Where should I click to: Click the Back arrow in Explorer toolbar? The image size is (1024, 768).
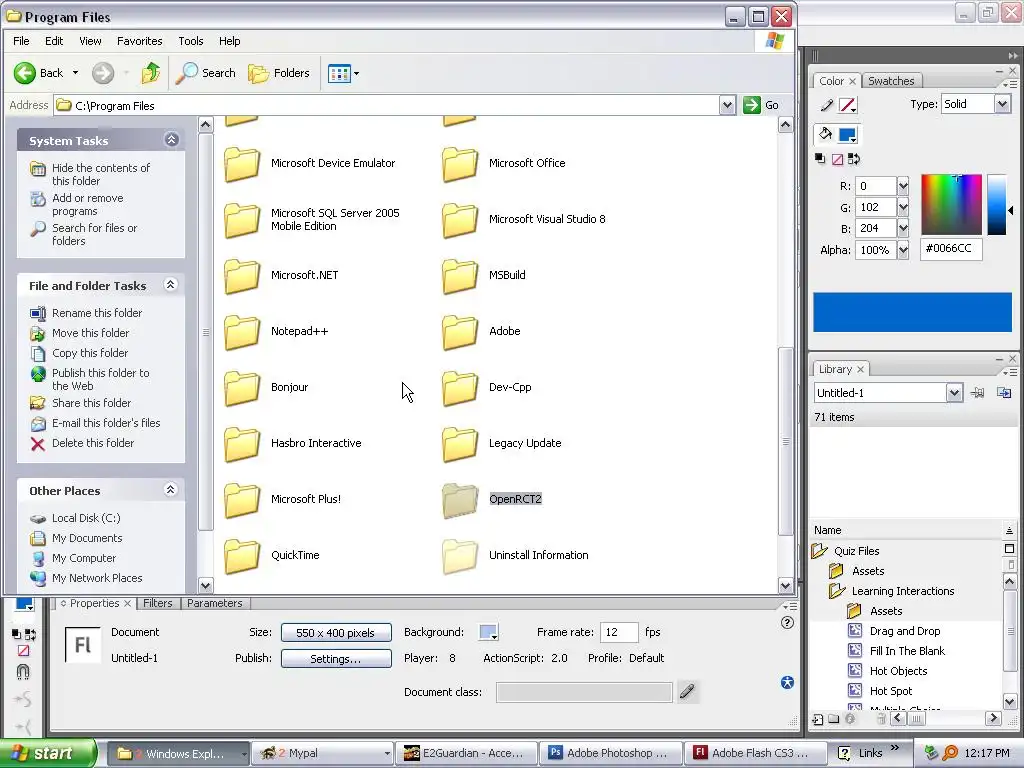pyautogui.click(x=25, y=73)
